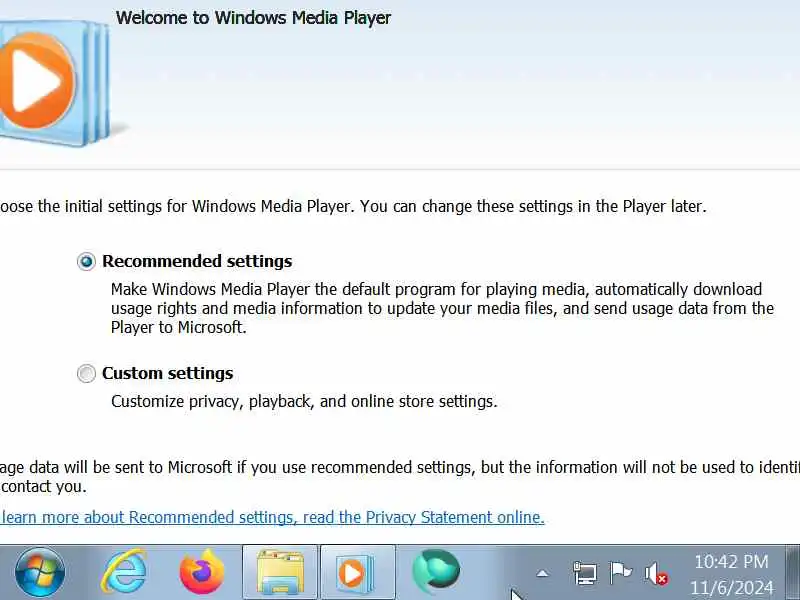
Task: Open Windows Explorer folder taskbar icon
Action: (x=280, y=571)
